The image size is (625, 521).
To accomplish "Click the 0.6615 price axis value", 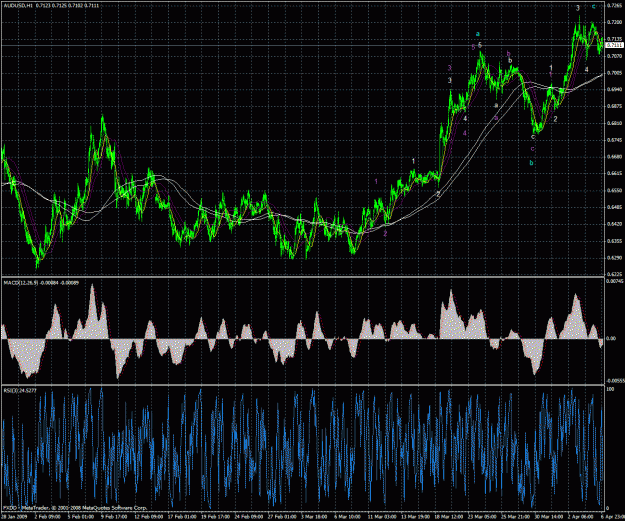I will [613, 174].
